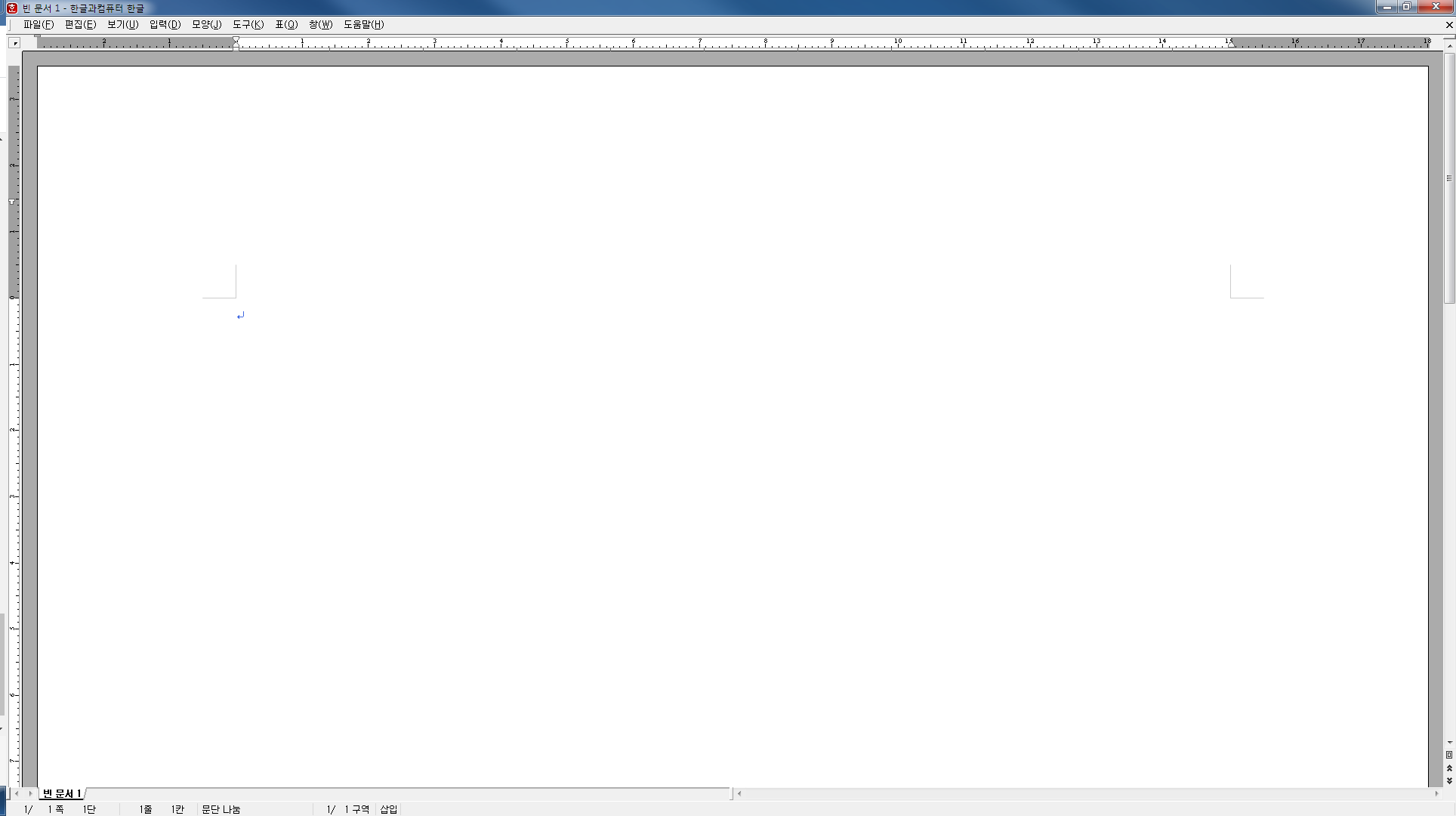The image size is (1456, 816).
Task: Open the 편집(E) menu
Action: (80, 24)
